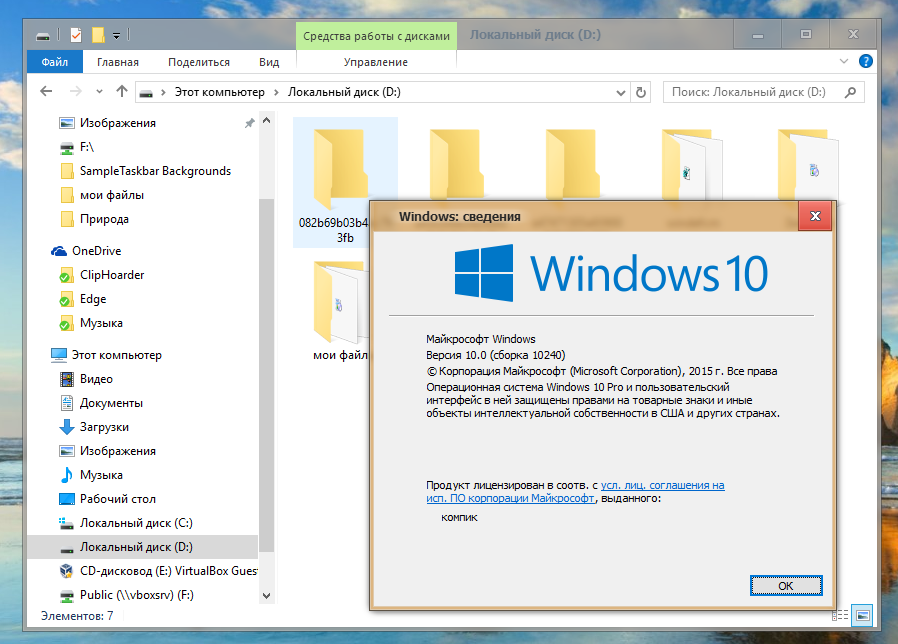Click New Folder icon in quick access toolbar
The width and height of the screenshot is (898, 644).
point(98,36)
